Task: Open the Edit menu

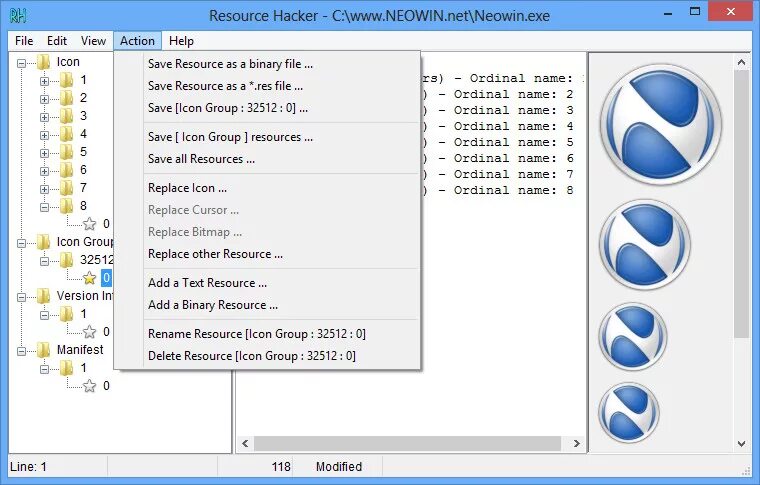Action: click(57, 41)
